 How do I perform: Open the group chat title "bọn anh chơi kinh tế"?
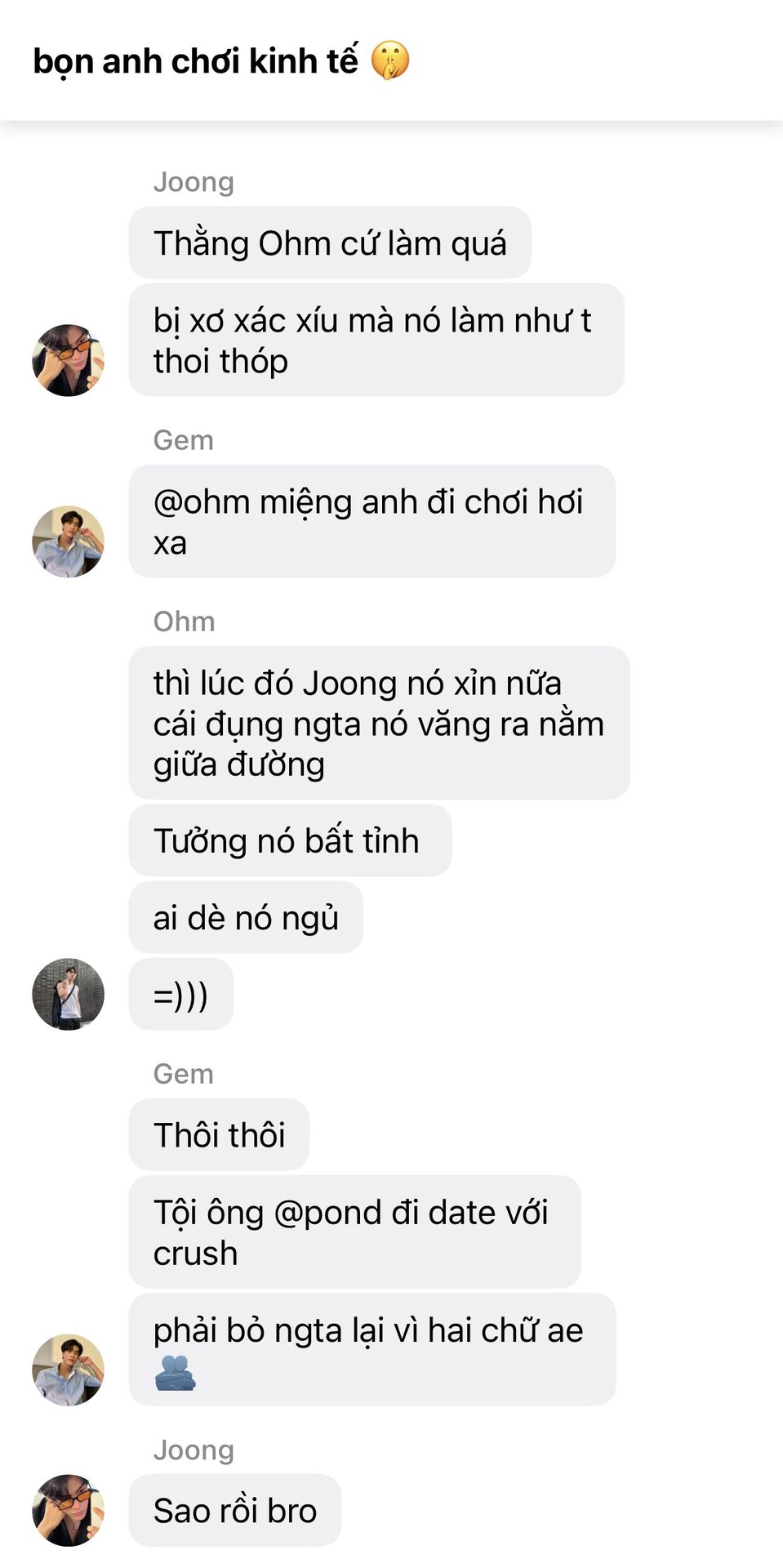195,61
